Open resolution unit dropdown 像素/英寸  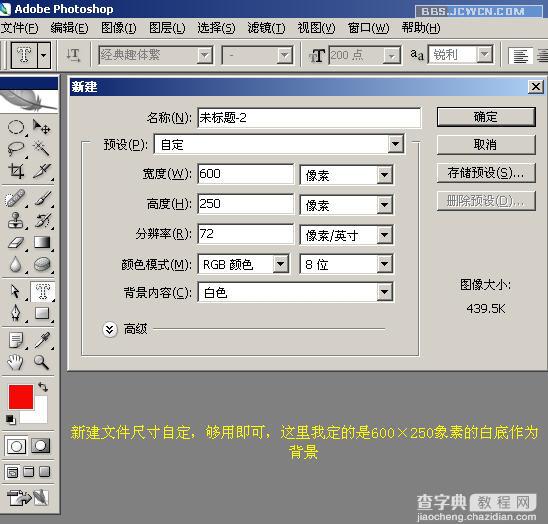pyautogui.click(x=346, y=235)
